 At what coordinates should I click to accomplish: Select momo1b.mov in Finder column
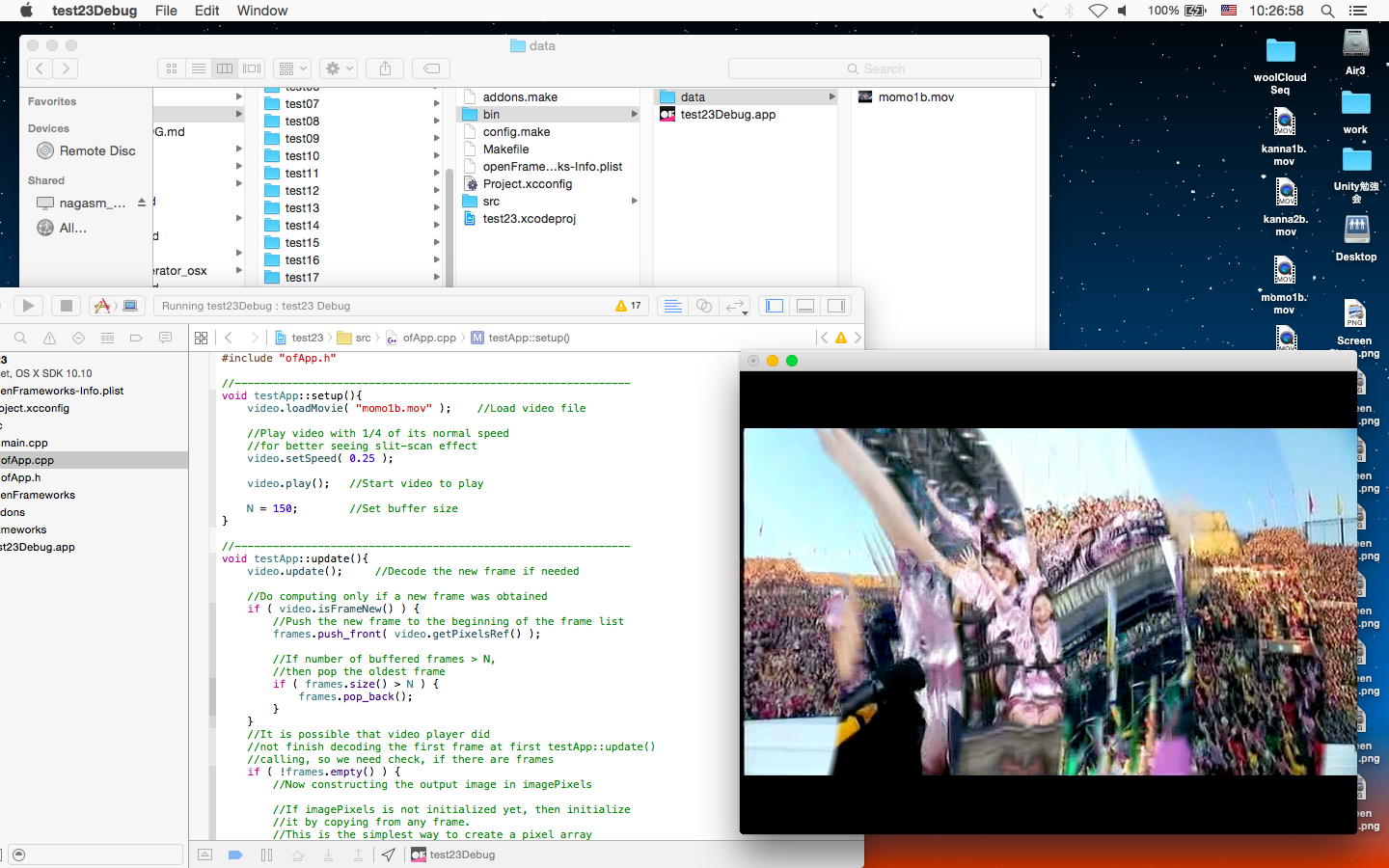point(915,97)
